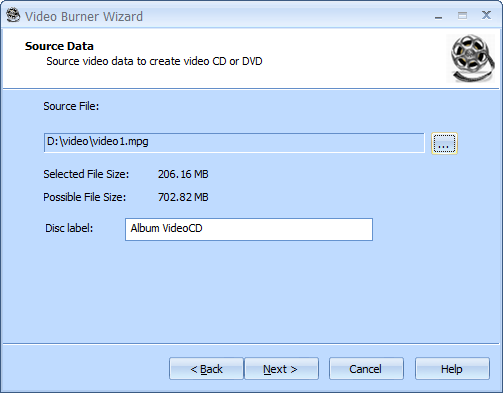Click the Video Burner Wizard title text
Image resolution: width=503 pixels, height=393 pixels.
coord(84,16)
